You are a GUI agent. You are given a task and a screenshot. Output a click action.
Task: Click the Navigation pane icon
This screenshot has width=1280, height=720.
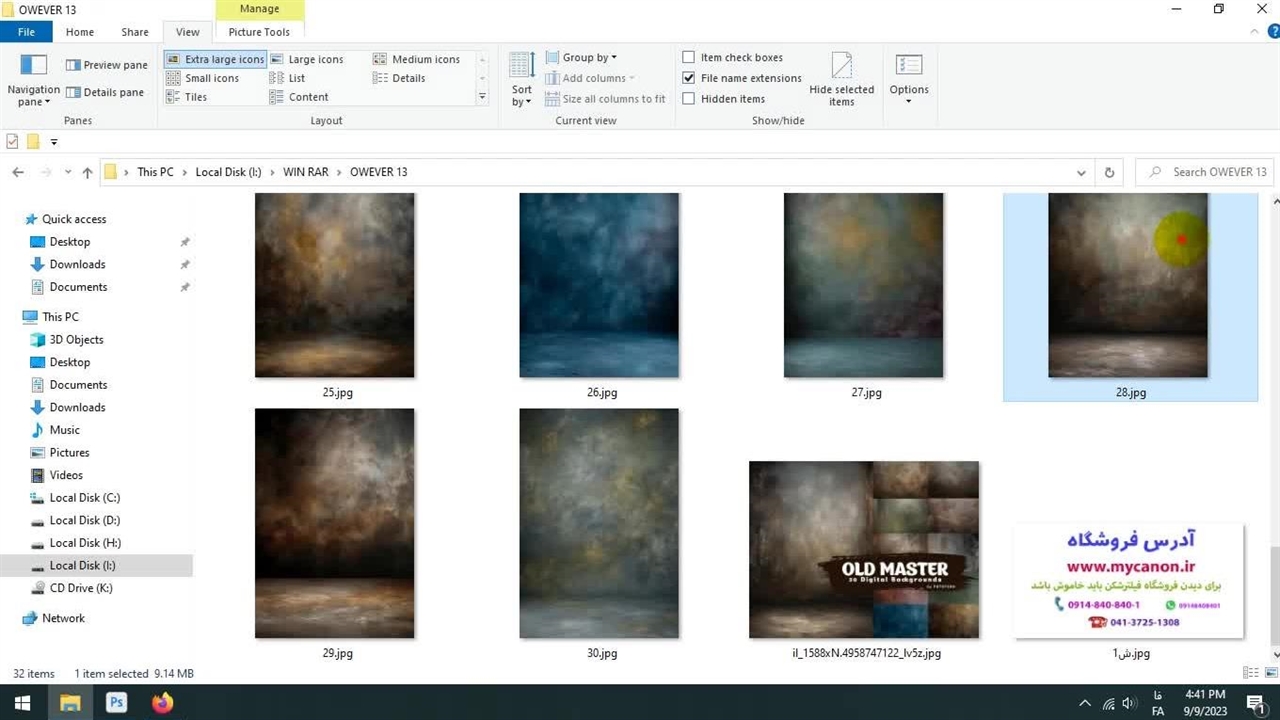point(34,66)
